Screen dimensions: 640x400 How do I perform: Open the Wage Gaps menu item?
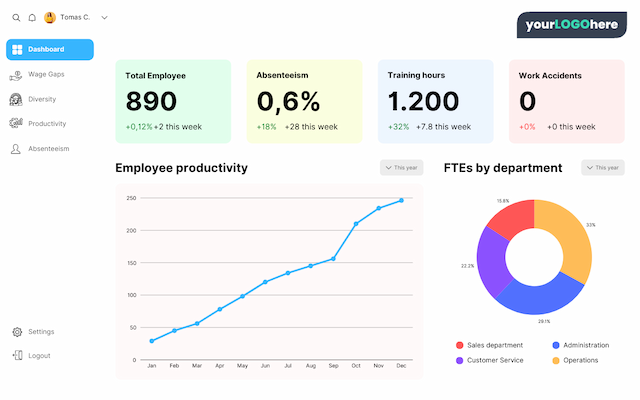pyautogui.click(x=46, y=74)
